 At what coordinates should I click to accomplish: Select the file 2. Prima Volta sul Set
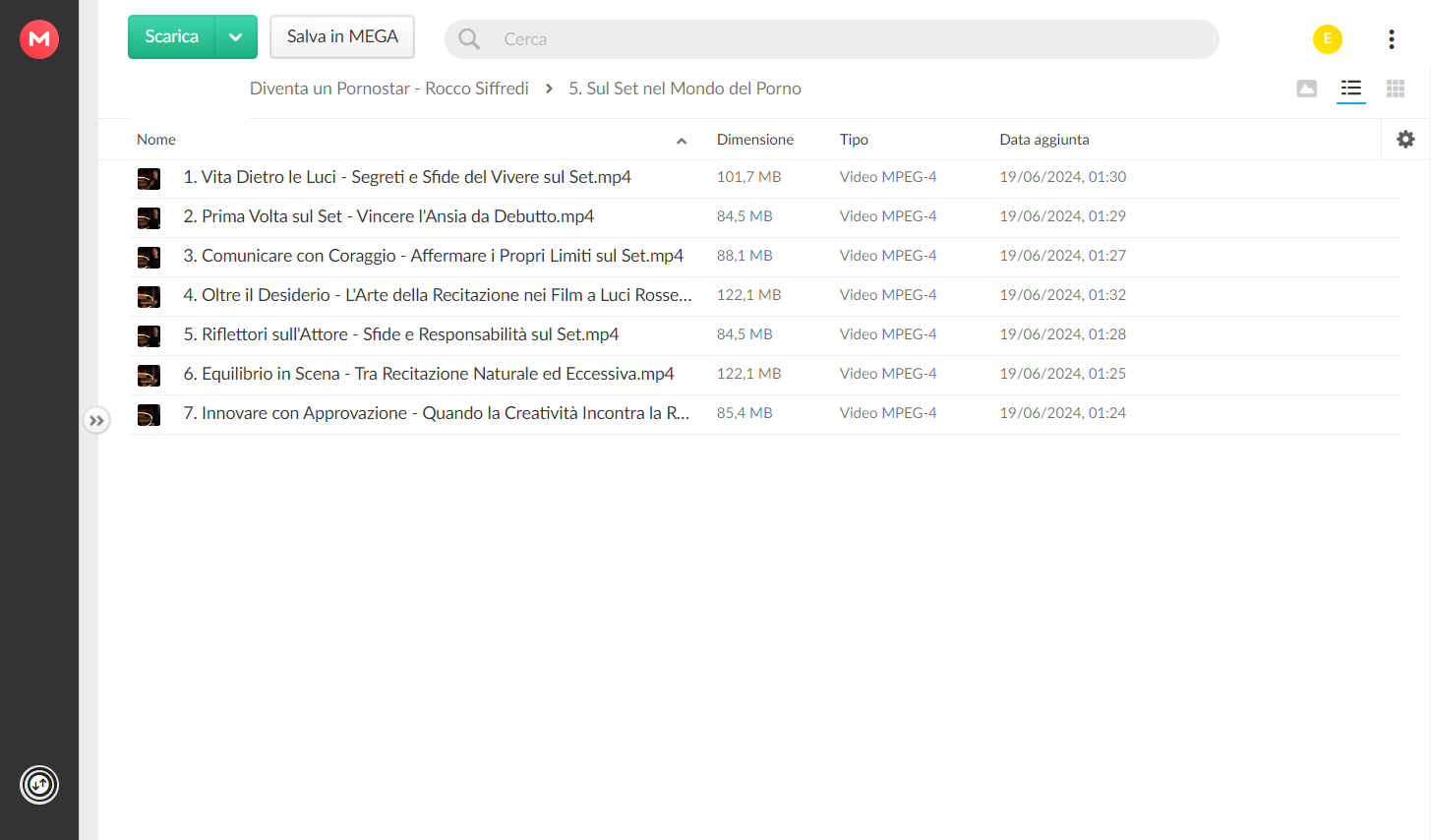[x=765, y=217]
